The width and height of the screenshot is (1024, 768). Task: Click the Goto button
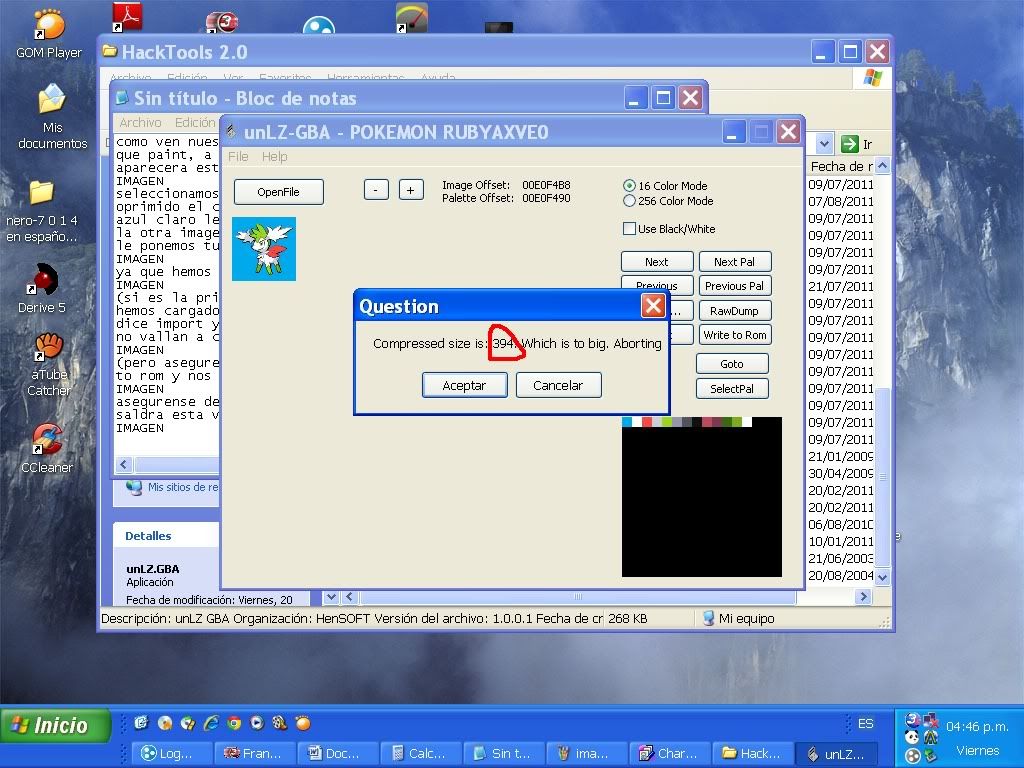tap(732, 364)
